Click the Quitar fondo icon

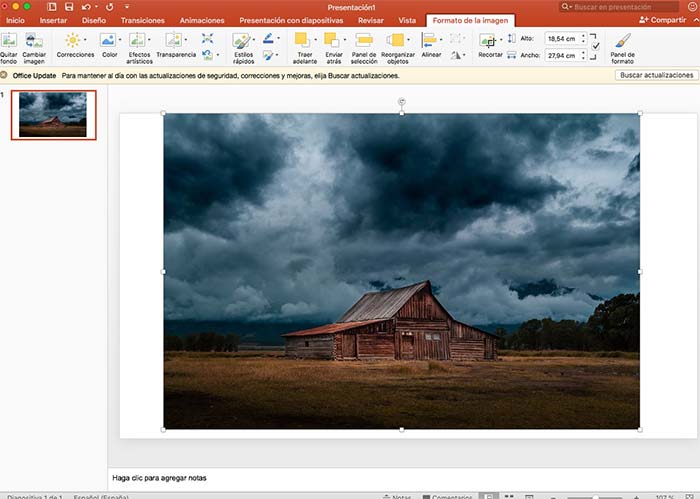point(8,41)
